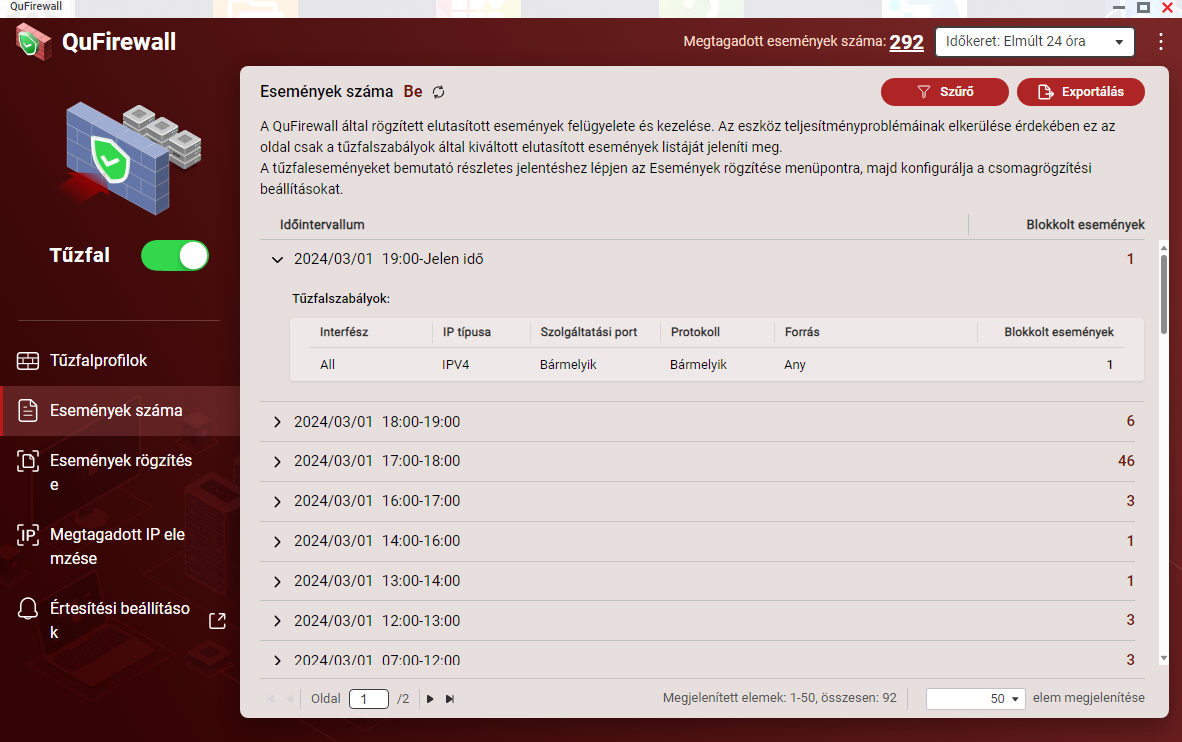Open the Időkeret time range dropdown
This screenshot has width=1182, height=742.
[x=1034, y=41]
